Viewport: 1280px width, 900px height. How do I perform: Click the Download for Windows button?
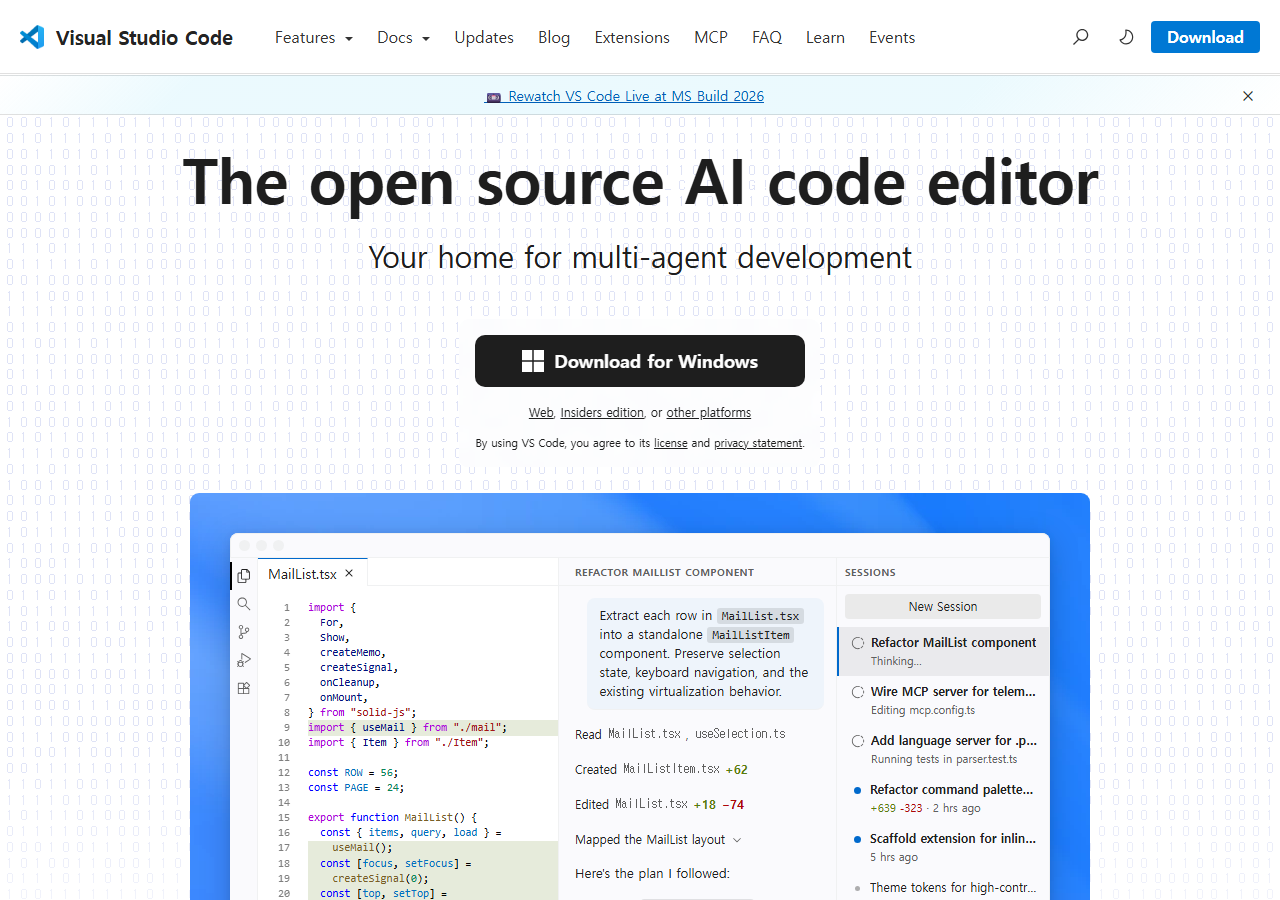tap(640, 361)
